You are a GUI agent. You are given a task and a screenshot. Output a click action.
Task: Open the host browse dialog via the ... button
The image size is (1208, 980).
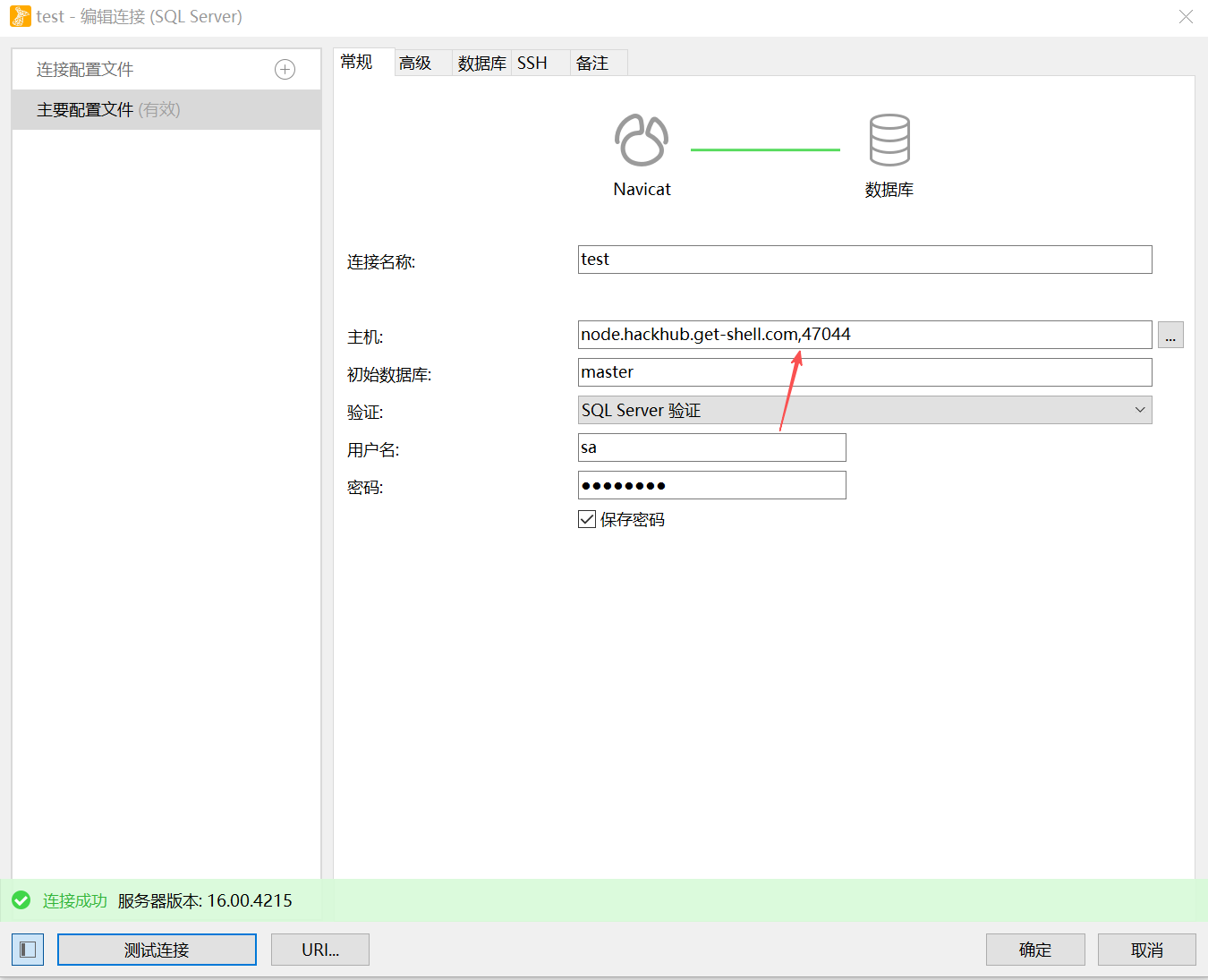click(x=1170, y=335)
